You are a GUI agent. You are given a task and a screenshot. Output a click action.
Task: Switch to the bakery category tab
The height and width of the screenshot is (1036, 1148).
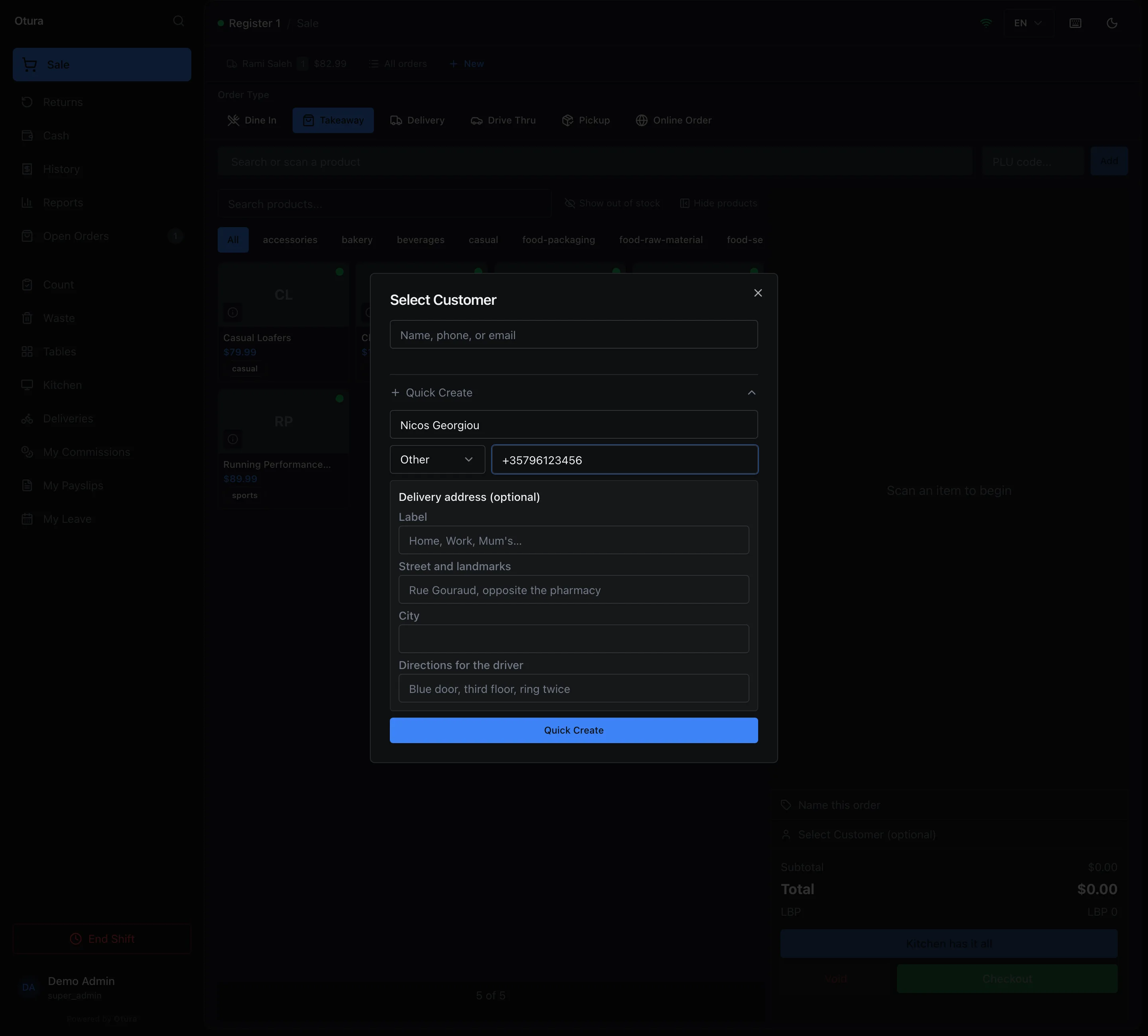357,239
